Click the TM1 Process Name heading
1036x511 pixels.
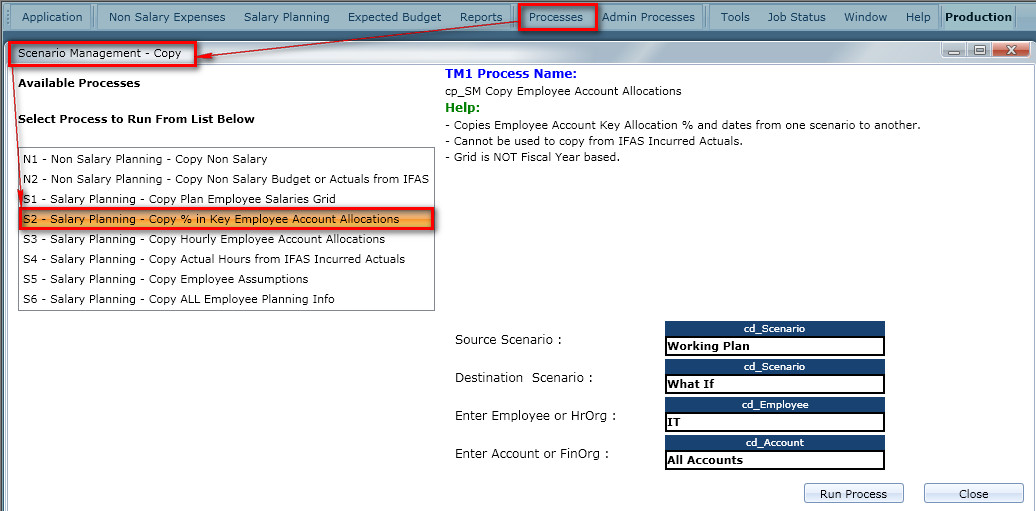511,73
